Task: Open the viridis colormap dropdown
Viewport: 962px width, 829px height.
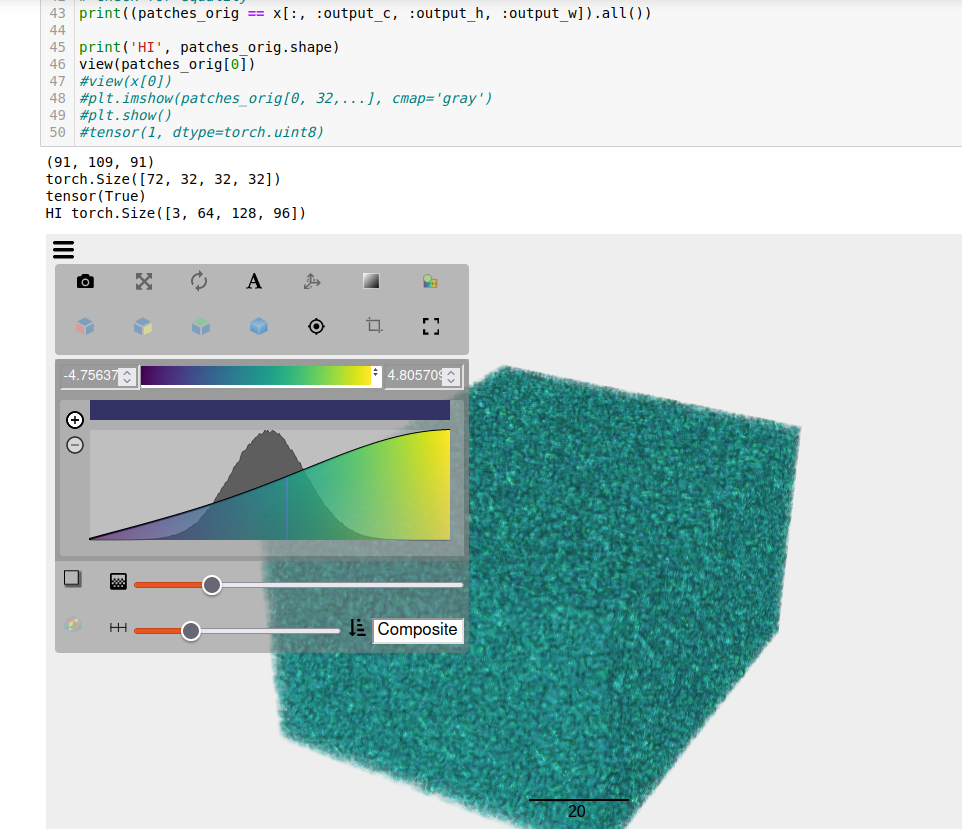Action: pos(261,375)
